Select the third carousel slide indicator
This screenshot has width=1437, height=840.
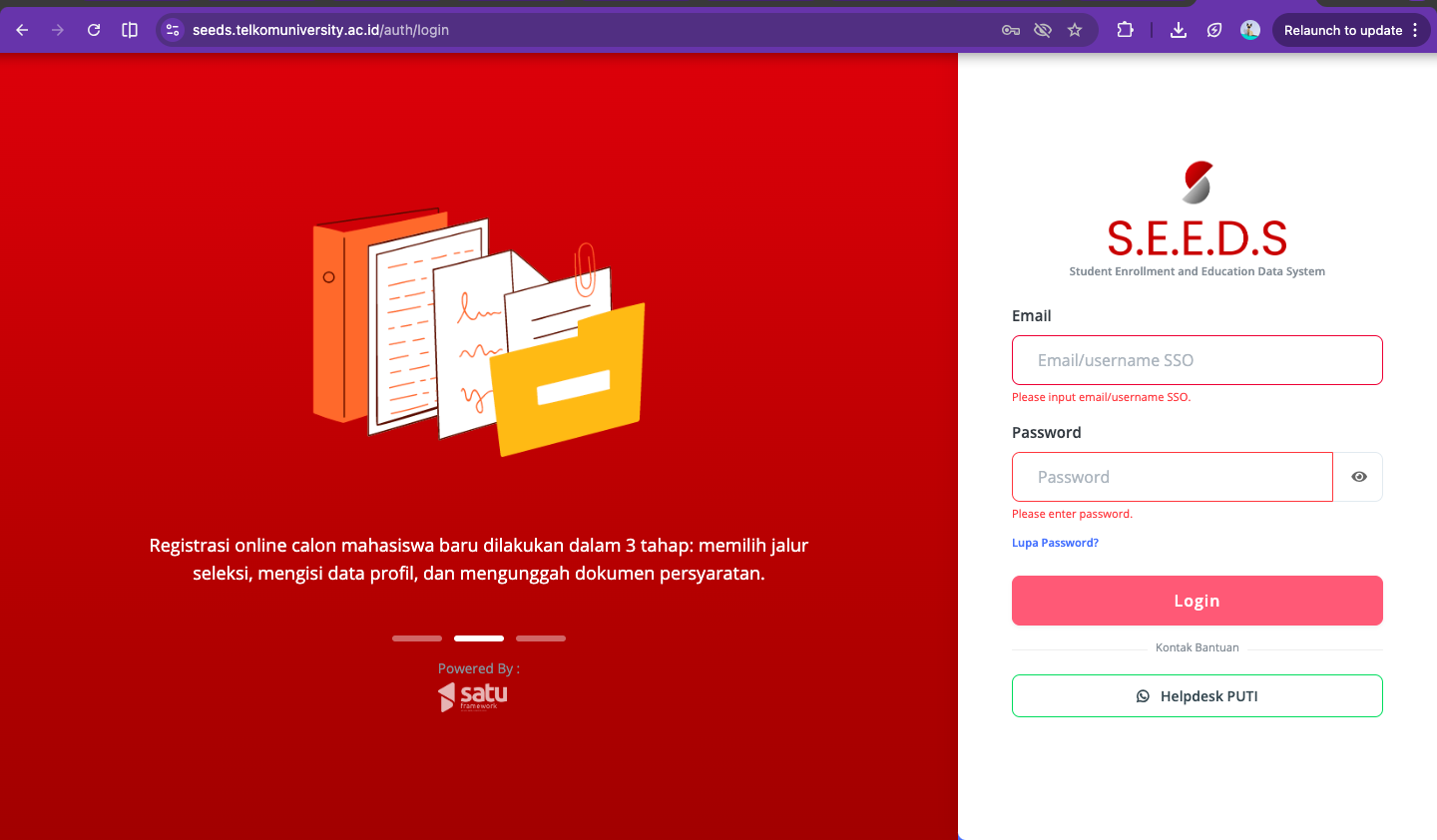(x=541, y=638)
